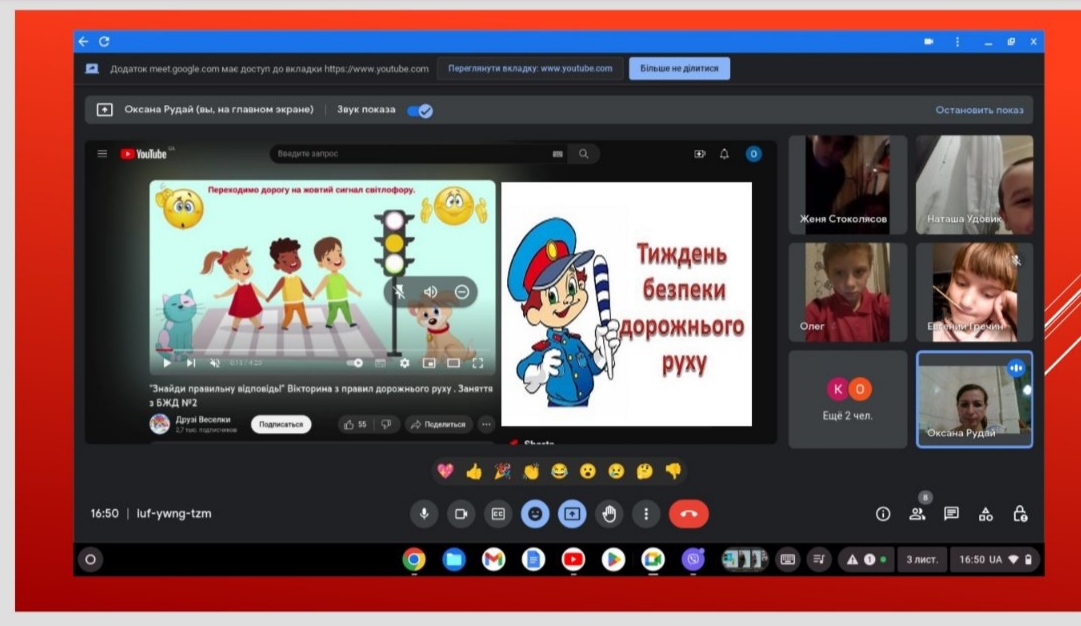Open the on-screen keyboard icon in YouTube search
1081x626 pixels.
coord(558,154)
